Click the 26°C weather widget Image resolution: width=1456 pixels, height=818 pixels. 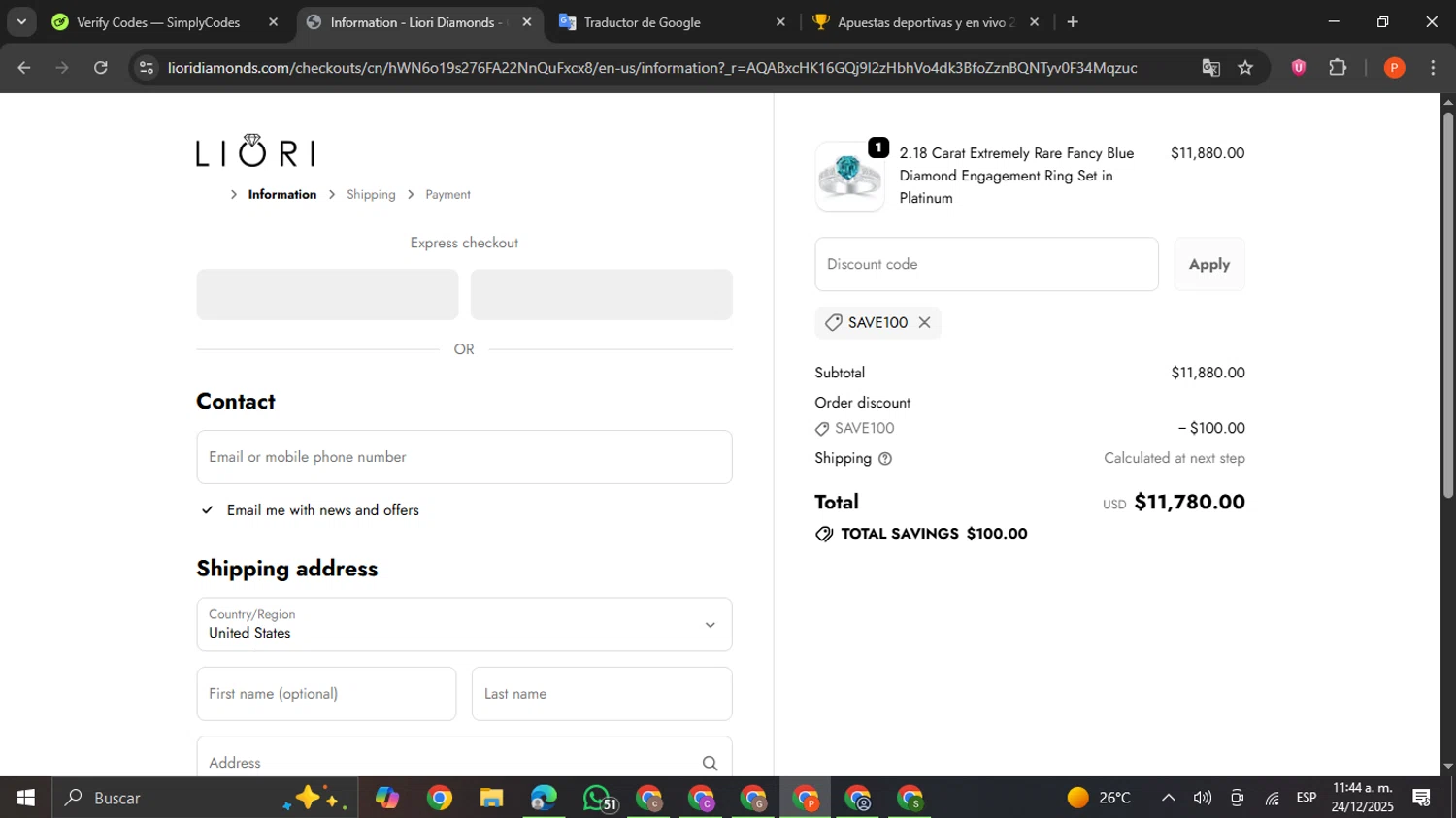(x=1099, y=798)
